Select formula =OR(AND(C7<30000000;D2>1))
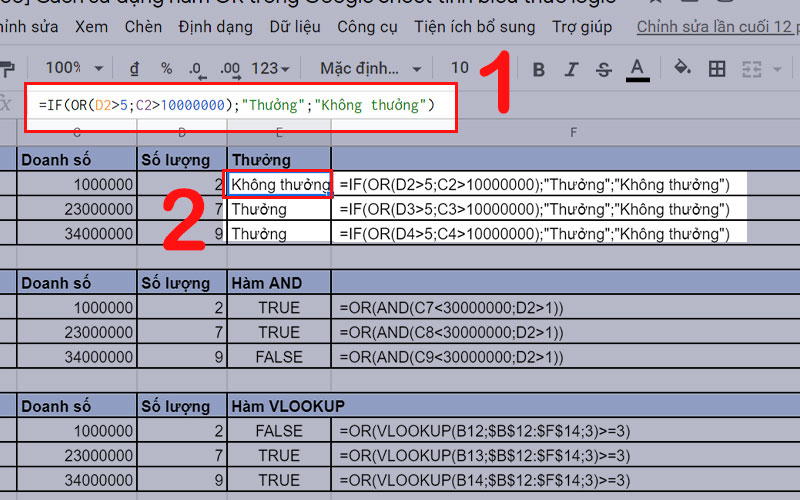 452,308
